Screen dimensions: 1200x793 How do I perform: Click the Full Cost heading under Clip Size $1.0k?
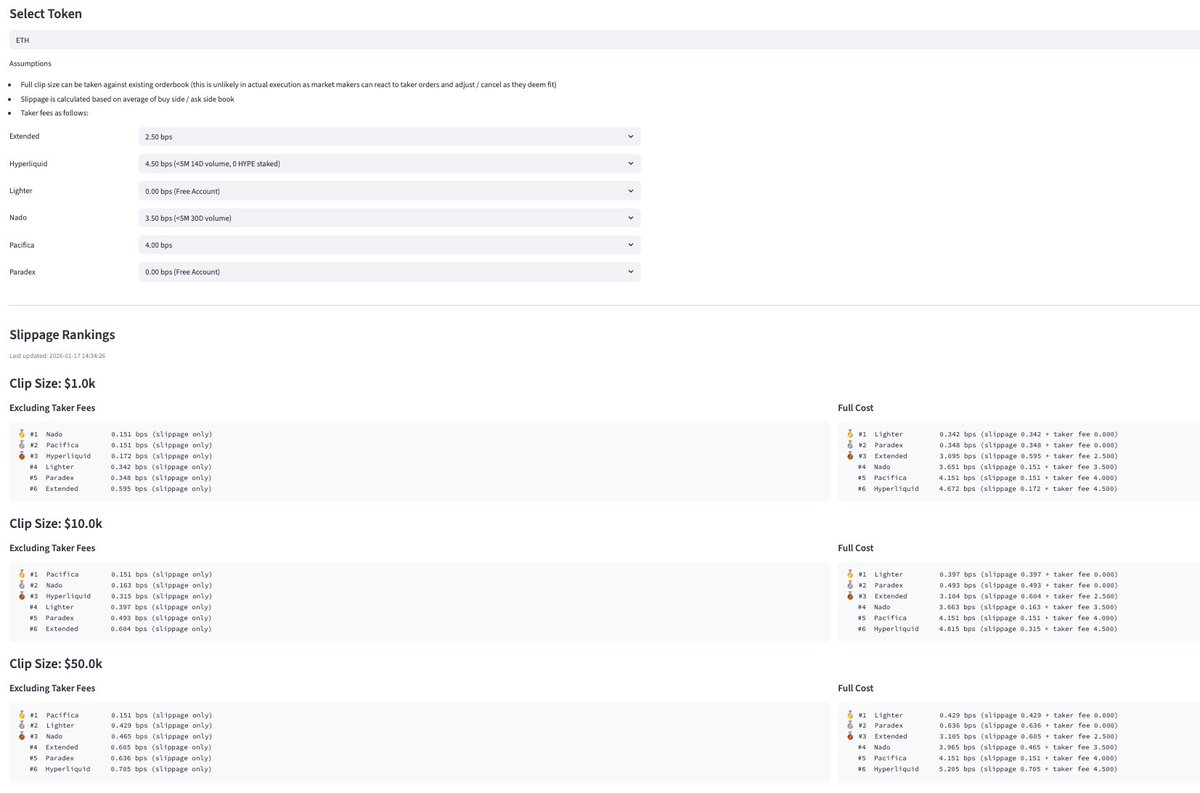click(856, 407)
